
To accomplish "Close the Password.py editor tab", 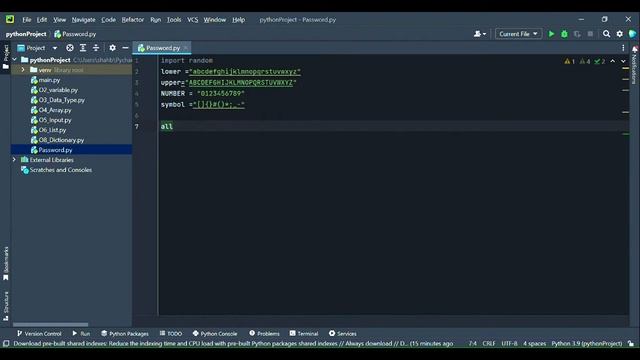I will point(186,48).
